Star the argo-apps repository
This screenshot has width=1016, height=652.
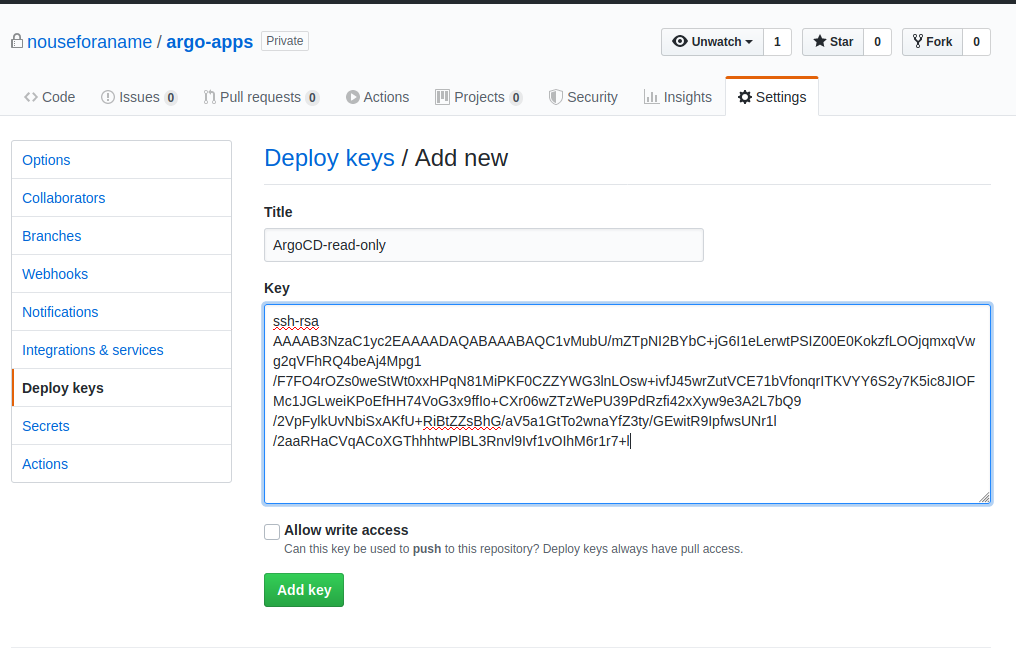833,42
